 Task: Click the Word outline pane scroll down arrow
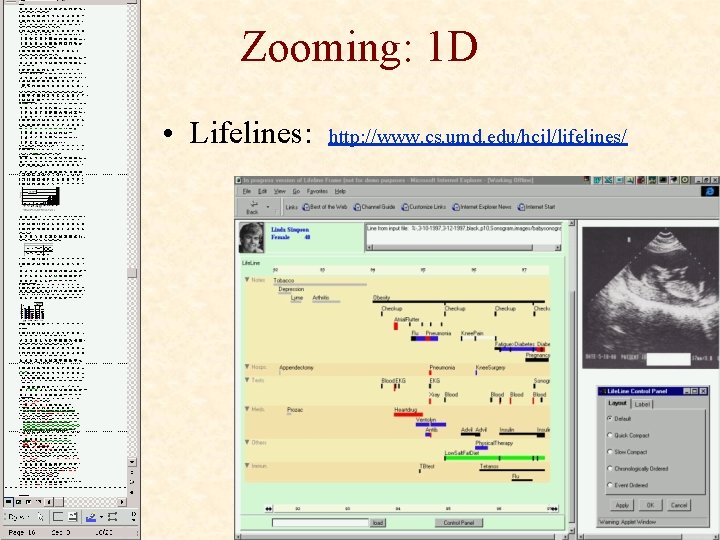tap(132, 462)
